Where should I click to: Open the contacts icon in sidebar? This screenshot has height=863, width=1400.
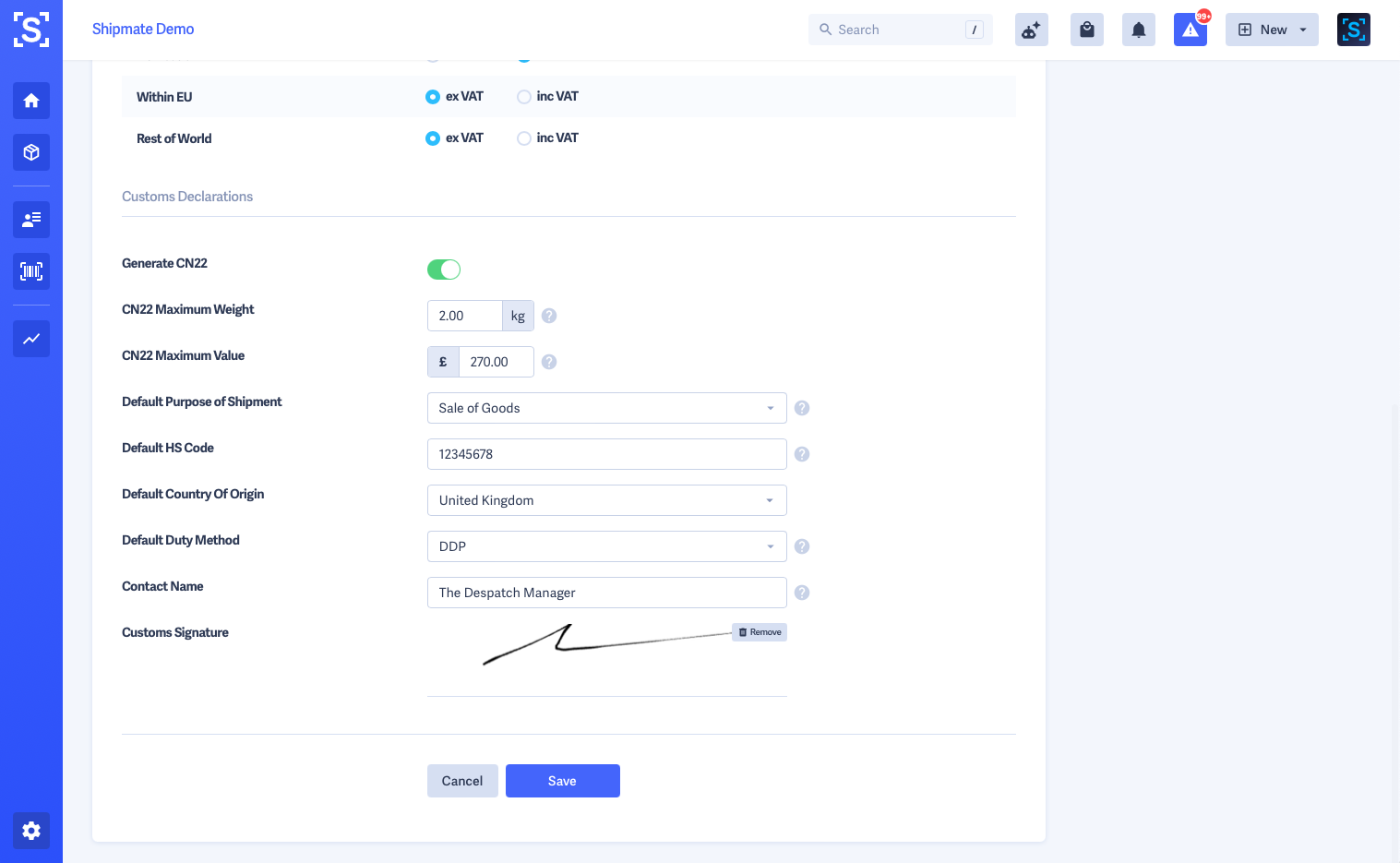click(31, 220)
